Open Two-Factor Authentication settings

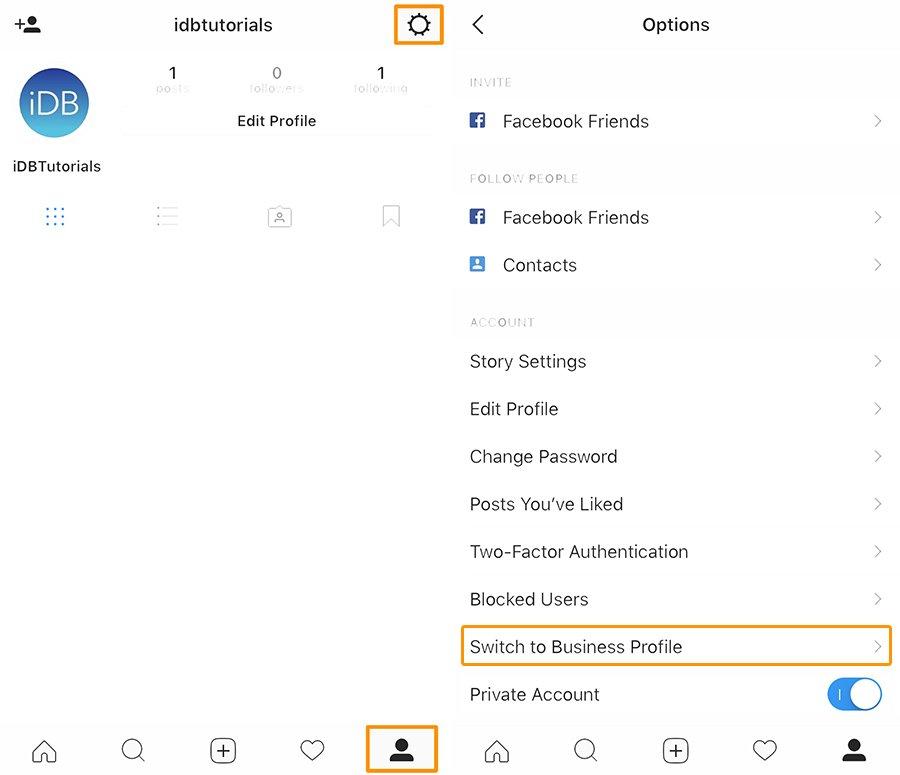[x=579, y=551]
